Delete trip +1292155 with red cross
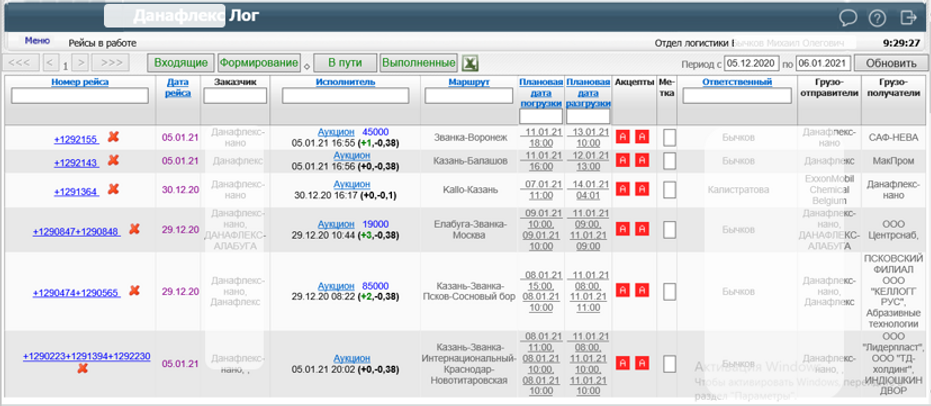This screenshot has width=931, height=406. pyautogui.click(x=113, y=137)
